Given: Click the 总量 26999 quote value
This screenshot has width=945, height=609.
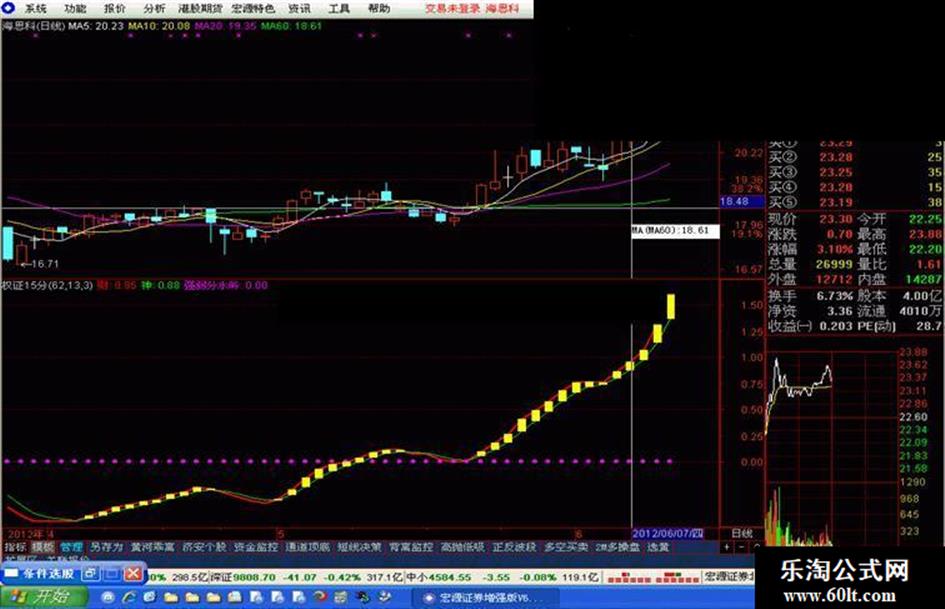Looking at the screenshot, I should point(834,264).
